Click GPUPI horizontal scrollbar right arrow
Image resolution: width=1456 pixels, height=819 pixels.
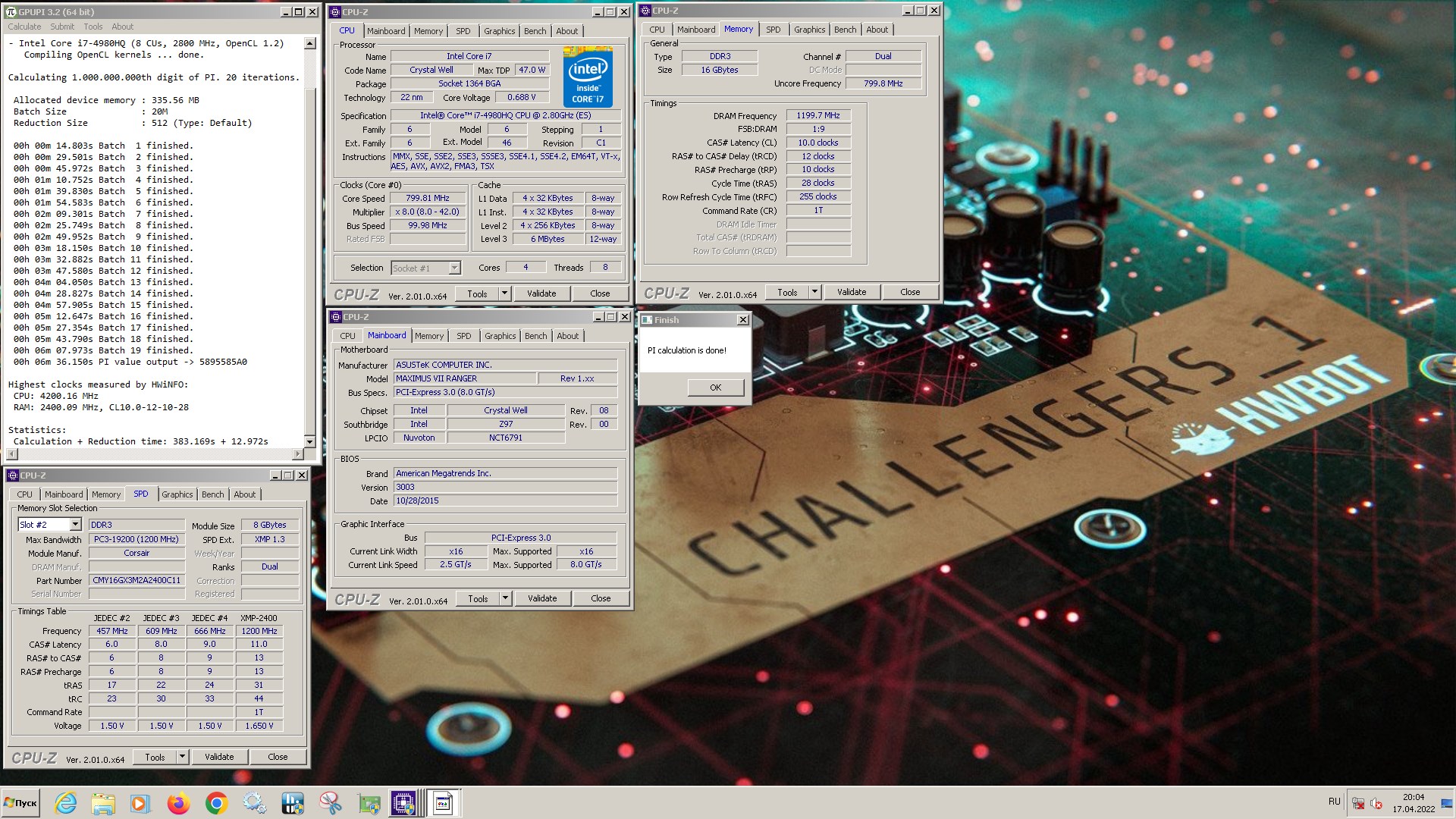297,454
